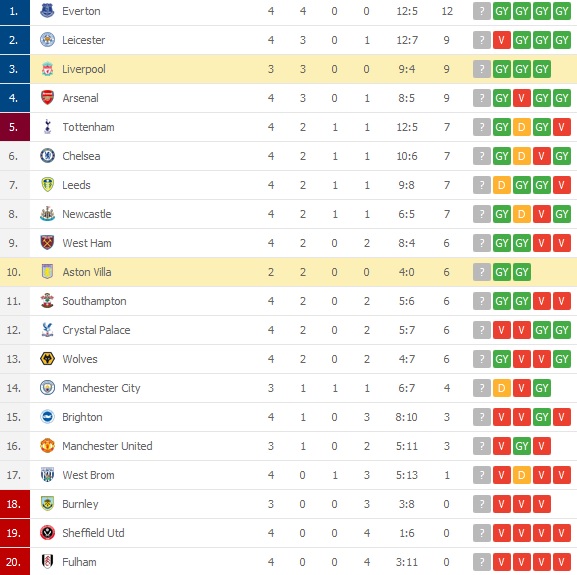Select the Brighton row in standings
This screenshot has height=575, width=577.
click(x=288, y=417)
